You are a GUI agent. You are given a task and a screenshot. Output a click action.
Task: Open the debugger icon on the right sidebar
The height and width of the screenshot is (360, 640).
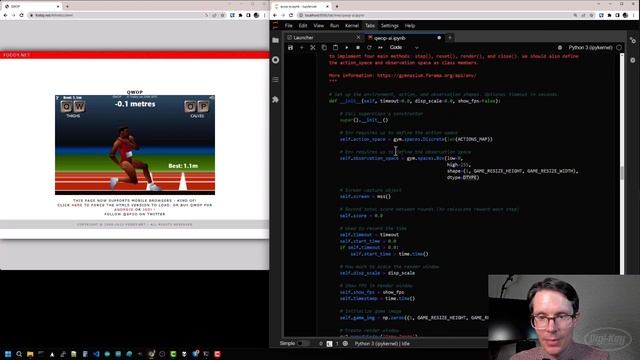633,60
